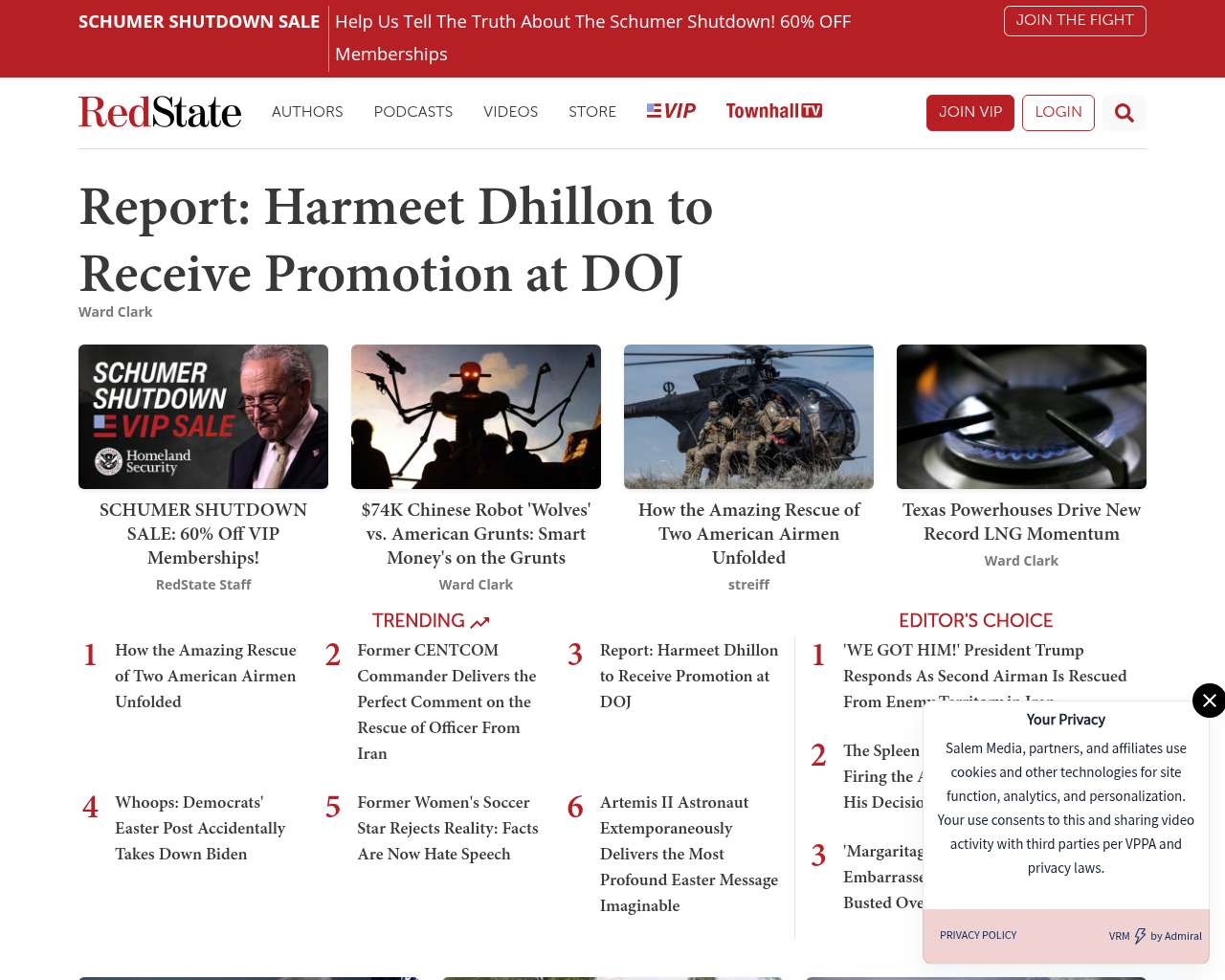Click the JOIN THE FIGHT button
This screenshot has width=1225, height=980.
(1075, 21)
